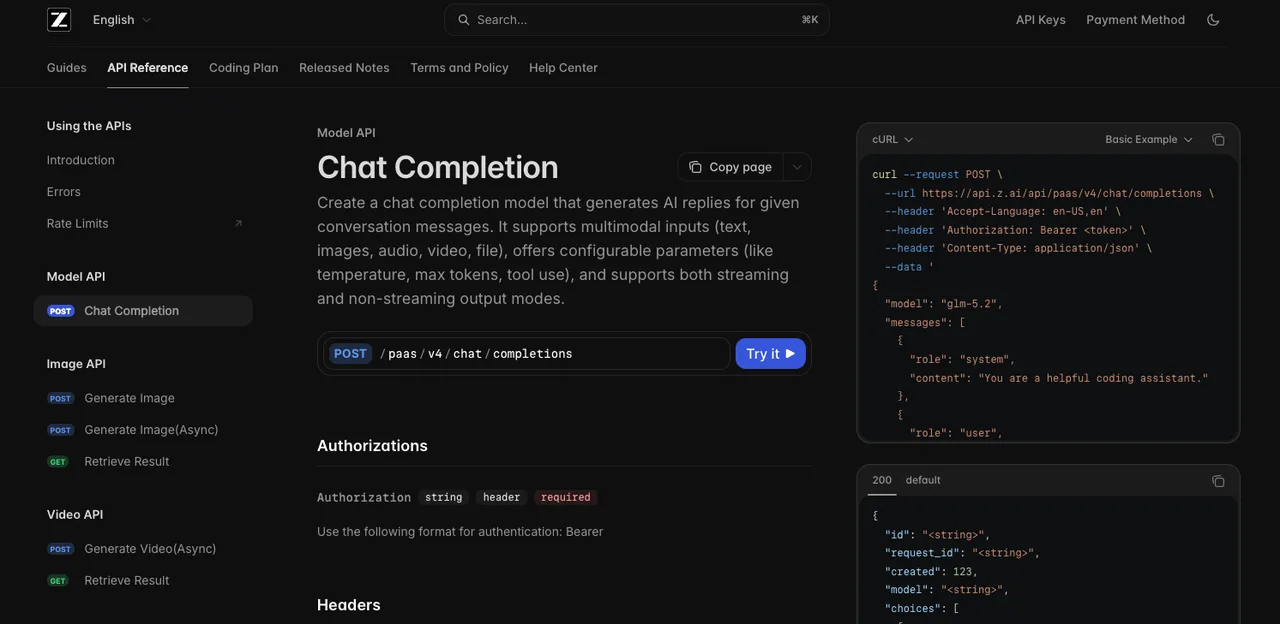The image size is (1280, 624).
Task: Click the Authorizations section heading
Action: [x=372, y=446]
